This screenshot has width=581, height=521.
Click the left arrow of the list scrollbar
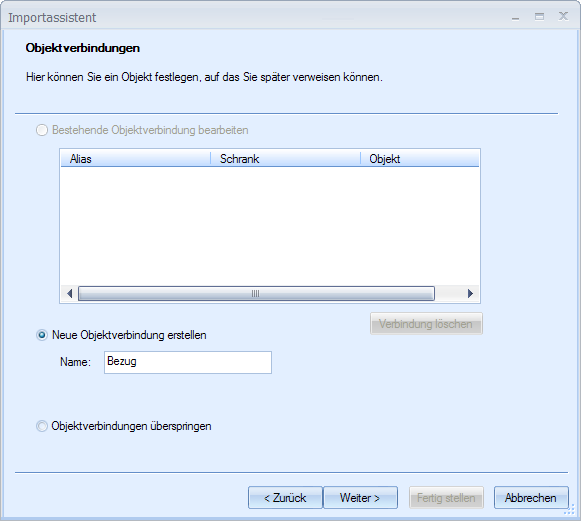pyautogui.click(x=69, y=293)
